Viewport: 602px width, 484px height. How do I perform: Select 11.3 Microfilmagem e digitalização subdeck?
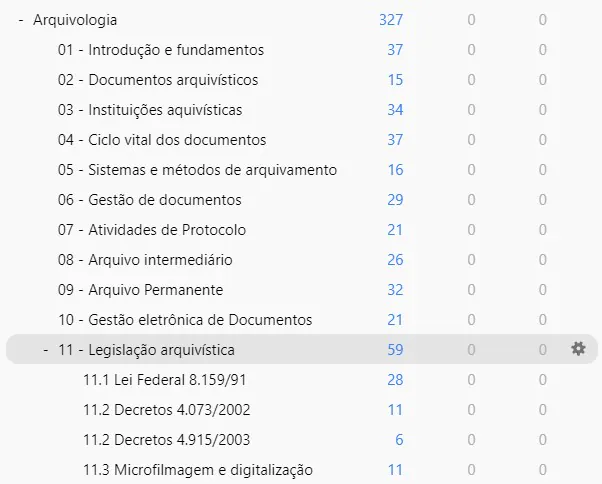click(x=198, y=469)
